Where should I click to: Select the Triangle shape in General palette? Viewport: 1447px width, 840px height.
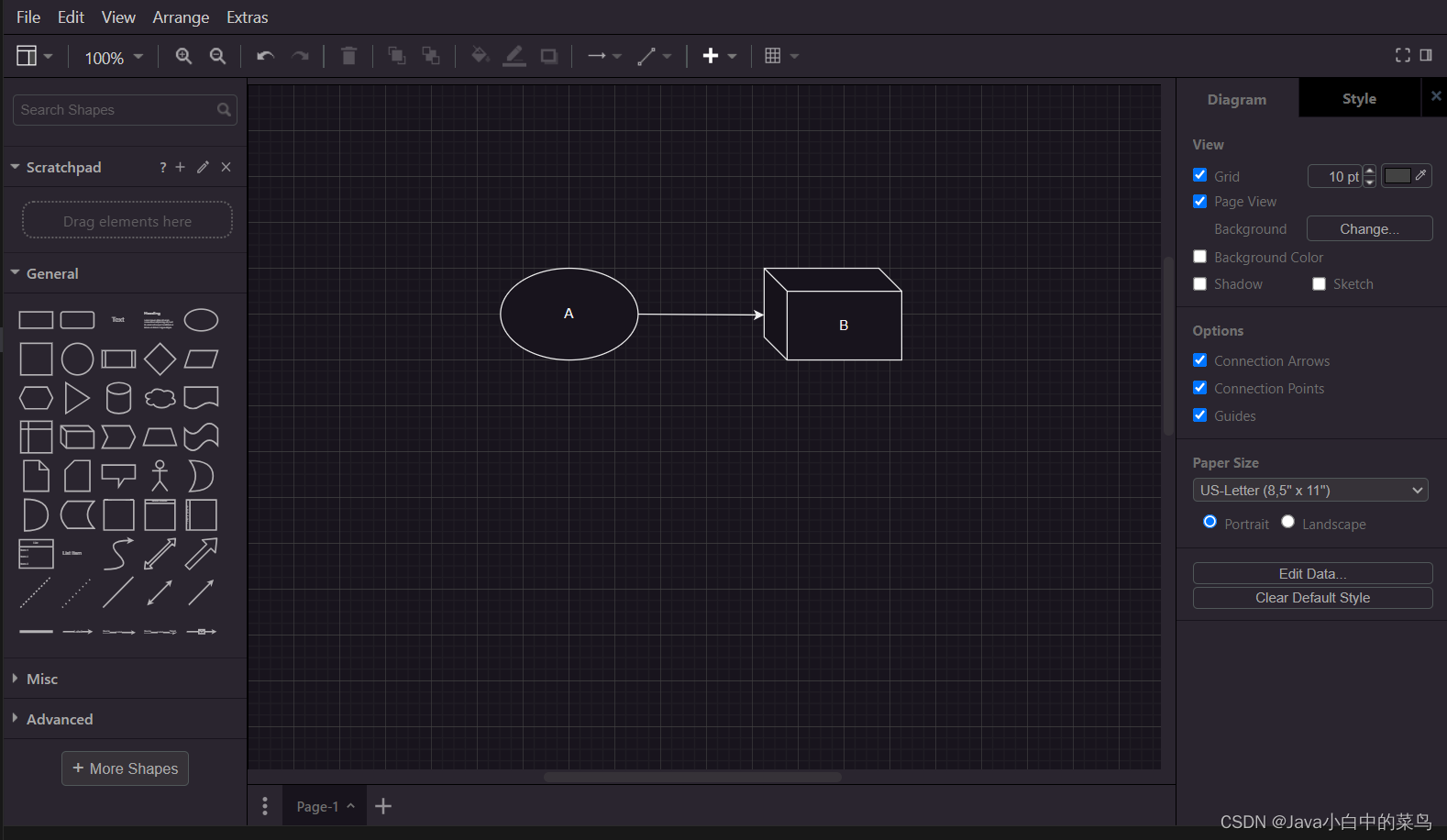77,398
